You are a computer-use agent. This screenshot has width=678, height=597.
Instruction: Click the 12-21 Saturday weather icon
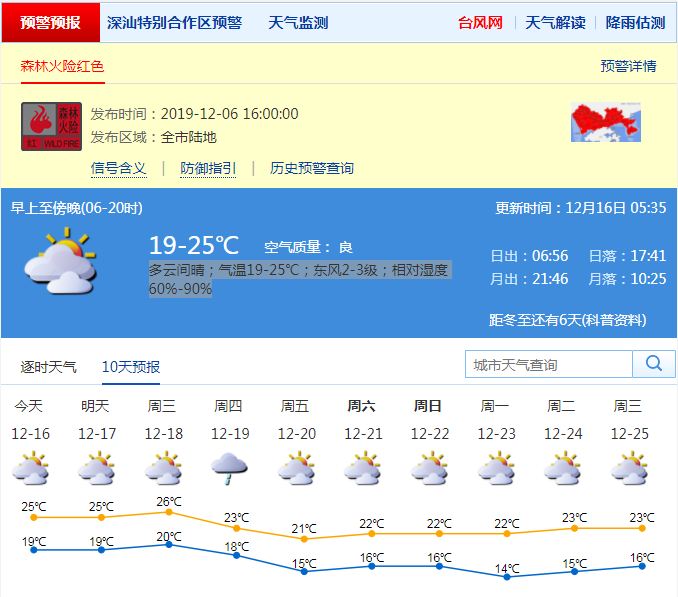[x=362, y=467]
